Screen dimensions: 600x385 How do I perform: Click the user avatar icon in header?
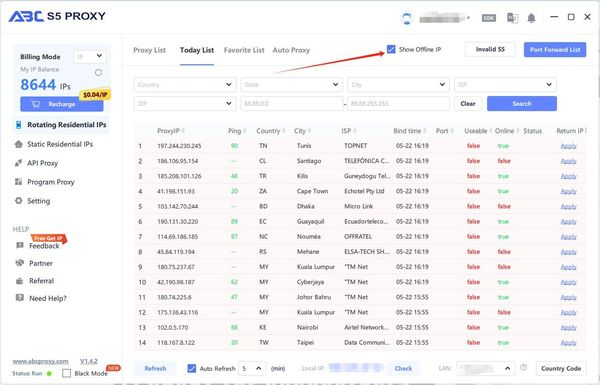[x=407, y=18]
